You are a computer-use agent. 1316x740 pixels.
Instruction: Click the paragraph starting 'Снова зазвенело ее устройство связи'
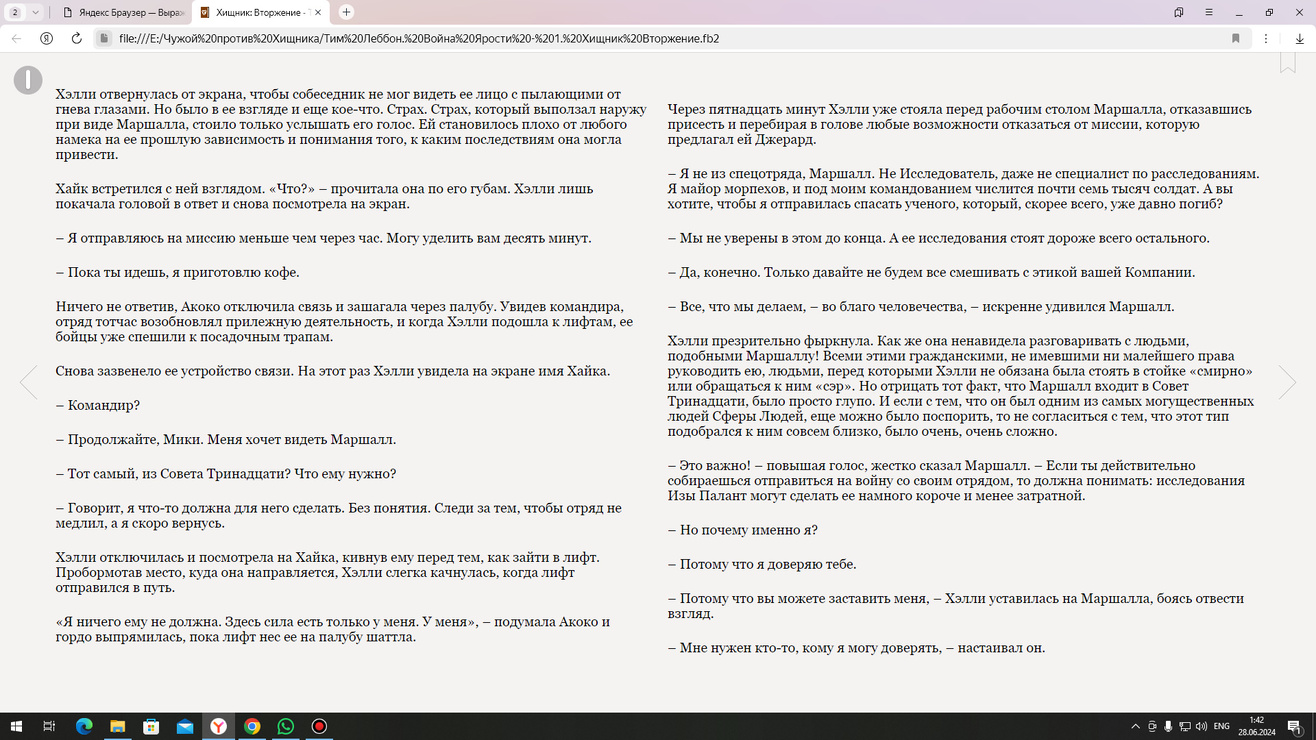pyautogui.click(x=333, y=372)
